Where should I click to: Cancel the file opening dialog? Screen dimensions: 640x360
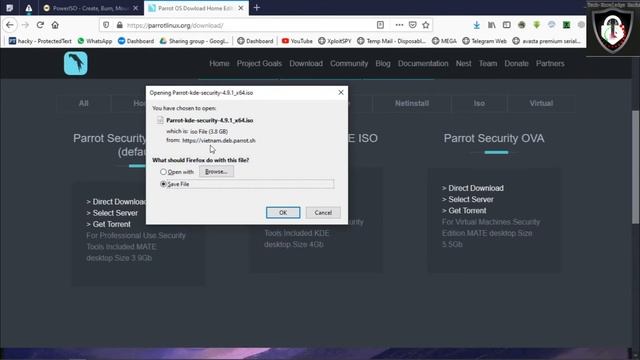click(323, 213)
